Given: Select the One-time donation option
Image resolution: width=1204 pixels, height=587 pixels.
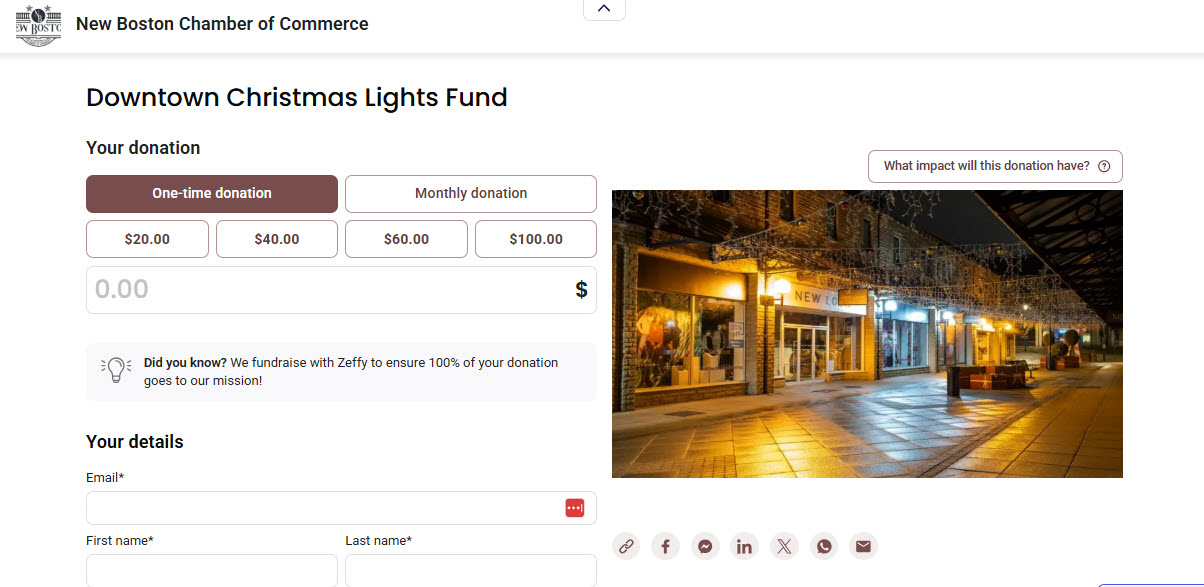Looking at the screenshot, I should [x=211, y=194].
